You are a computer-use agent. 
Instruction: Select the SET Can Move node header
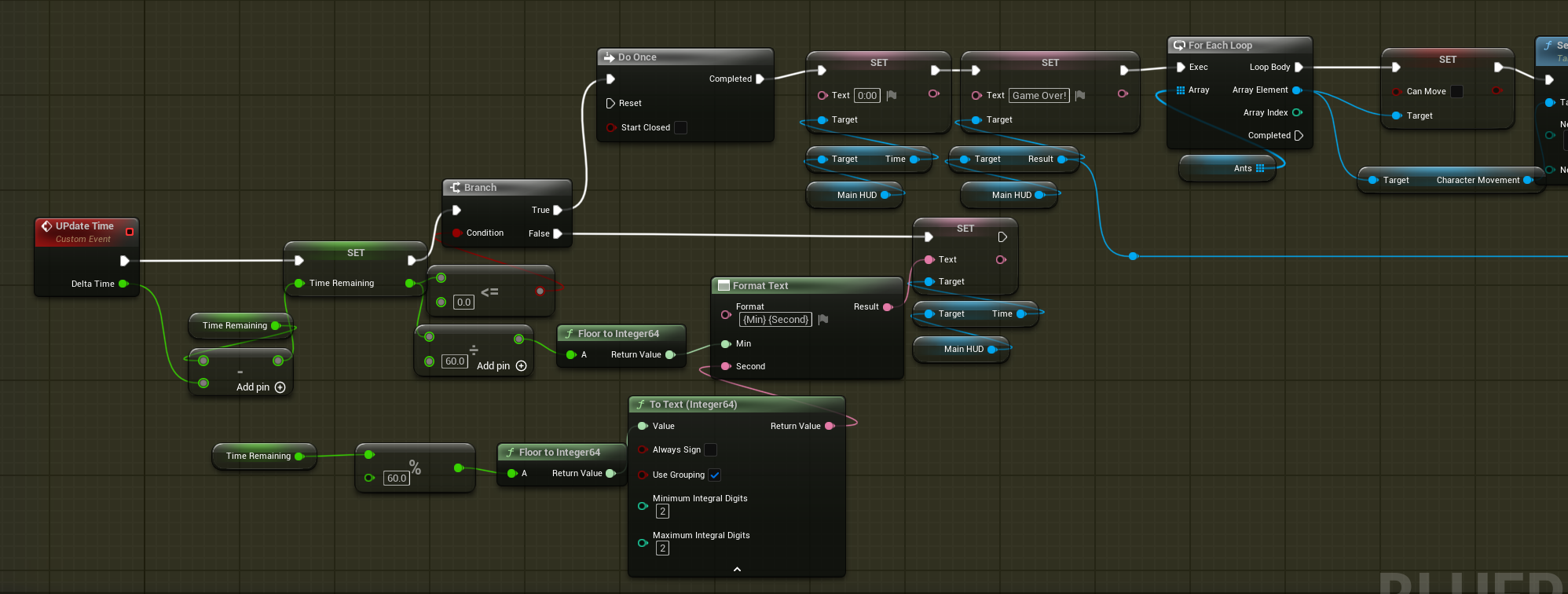pyautogui.click(x=1448, y=60)
